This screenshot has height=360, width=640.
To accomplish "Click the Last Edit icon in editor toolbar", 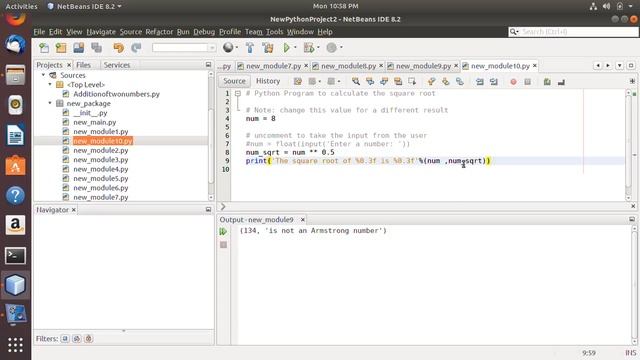I will [298, 81].
